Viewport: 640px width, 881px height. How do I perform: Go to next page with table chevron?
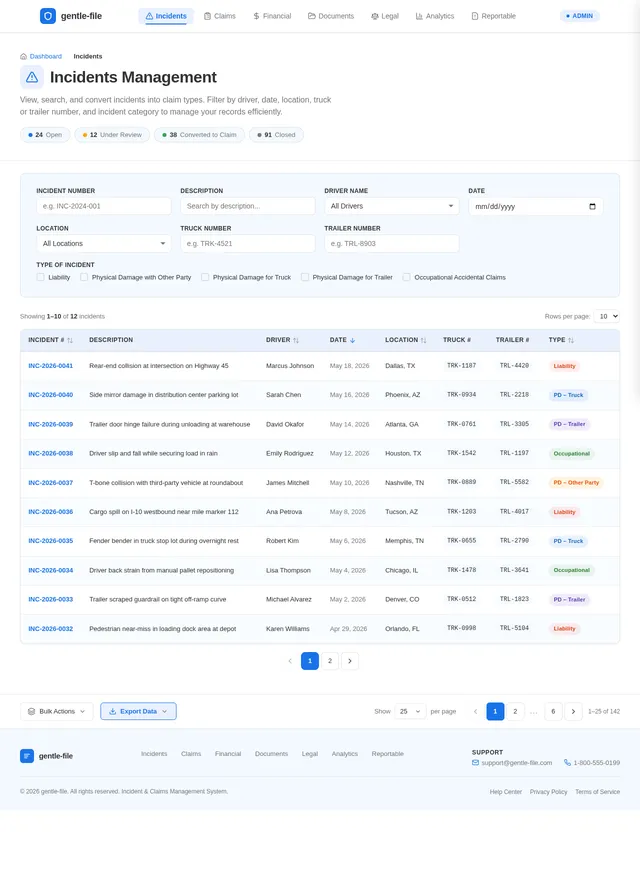(x=349, y=661)
